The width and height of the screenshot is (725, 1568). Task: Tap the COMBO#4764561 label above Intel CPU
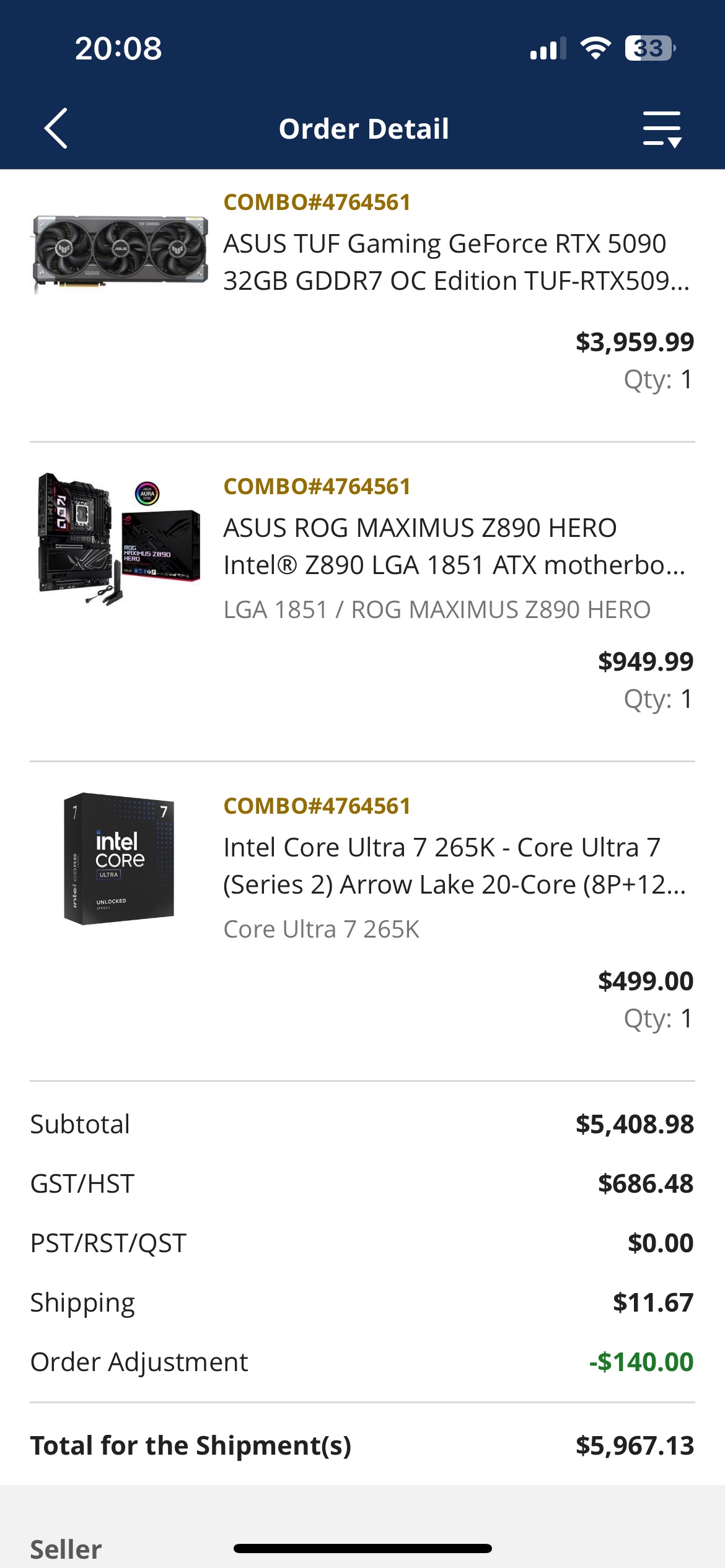tap(317, 806)
